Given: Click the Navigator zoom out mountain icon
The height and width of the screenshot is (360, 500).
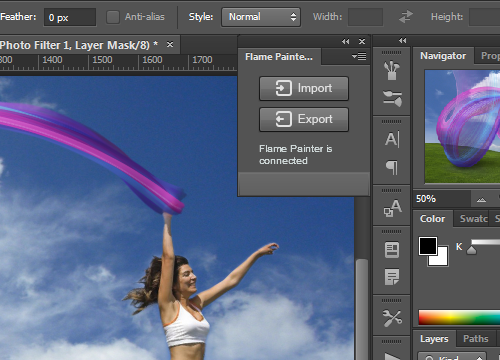Looking at the screenshot, I should pos(481,199).
